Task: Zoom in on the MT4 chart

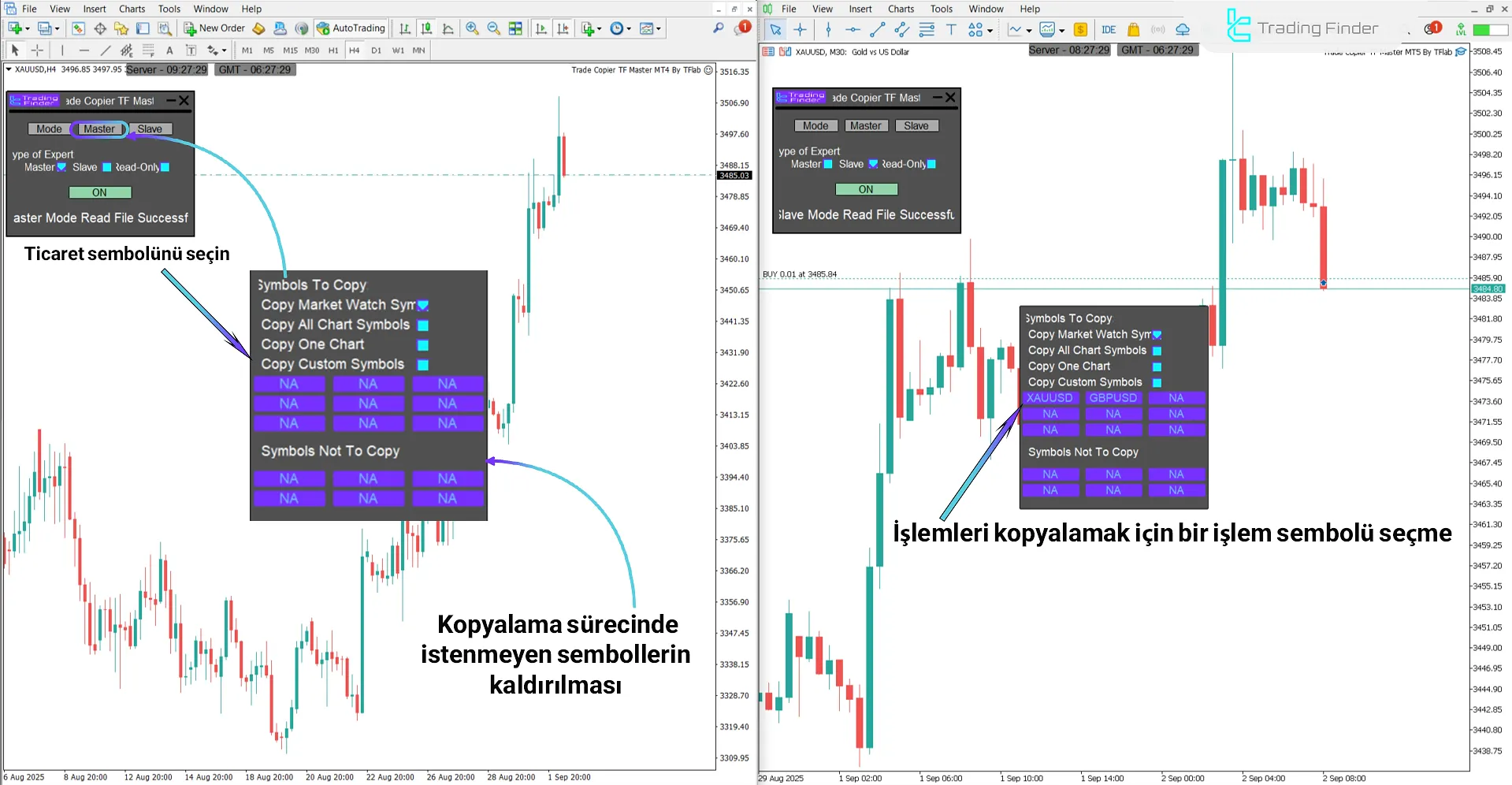Action: point(473,28)
